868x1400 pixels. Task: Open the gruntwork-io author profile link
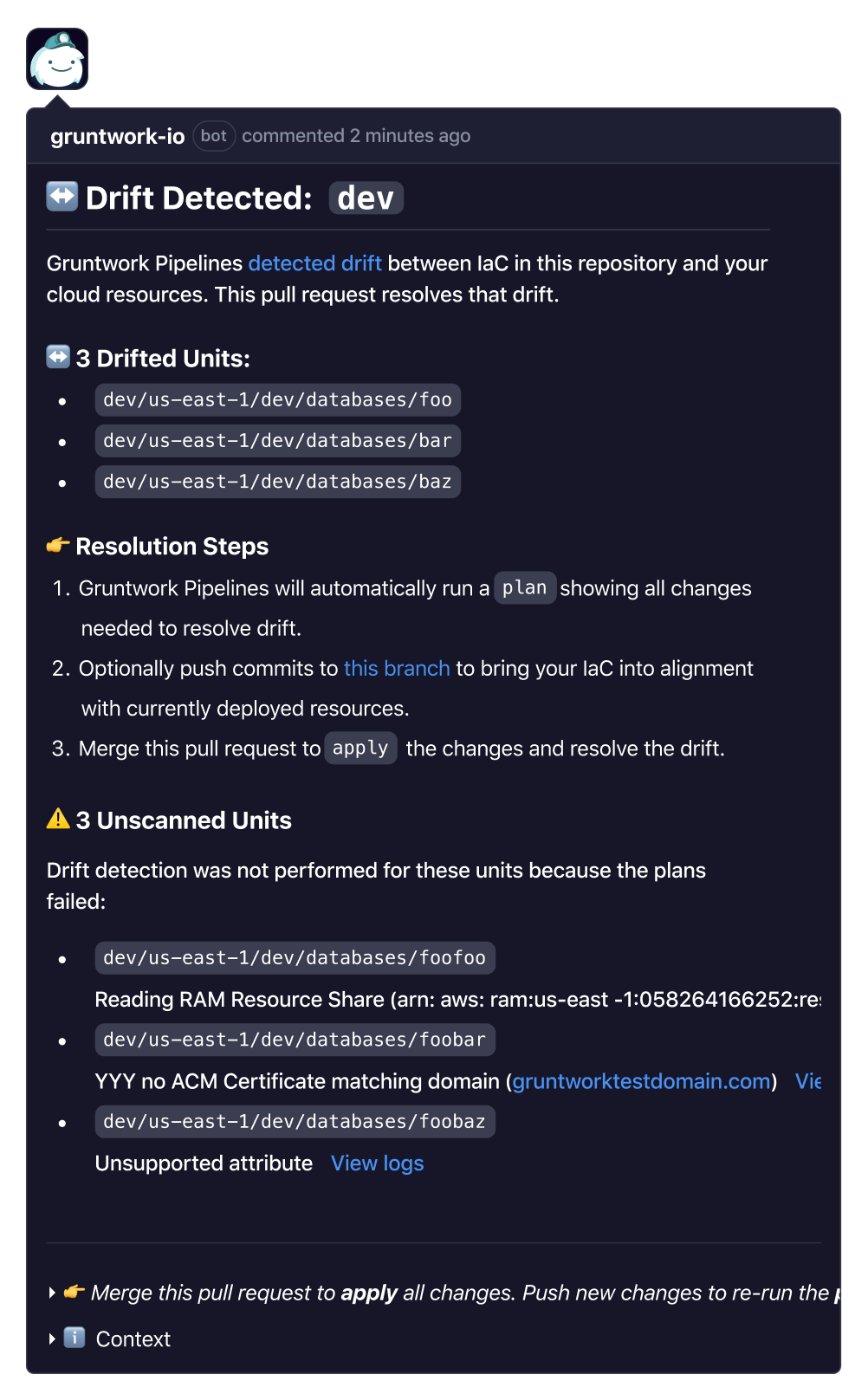point(118,136)
